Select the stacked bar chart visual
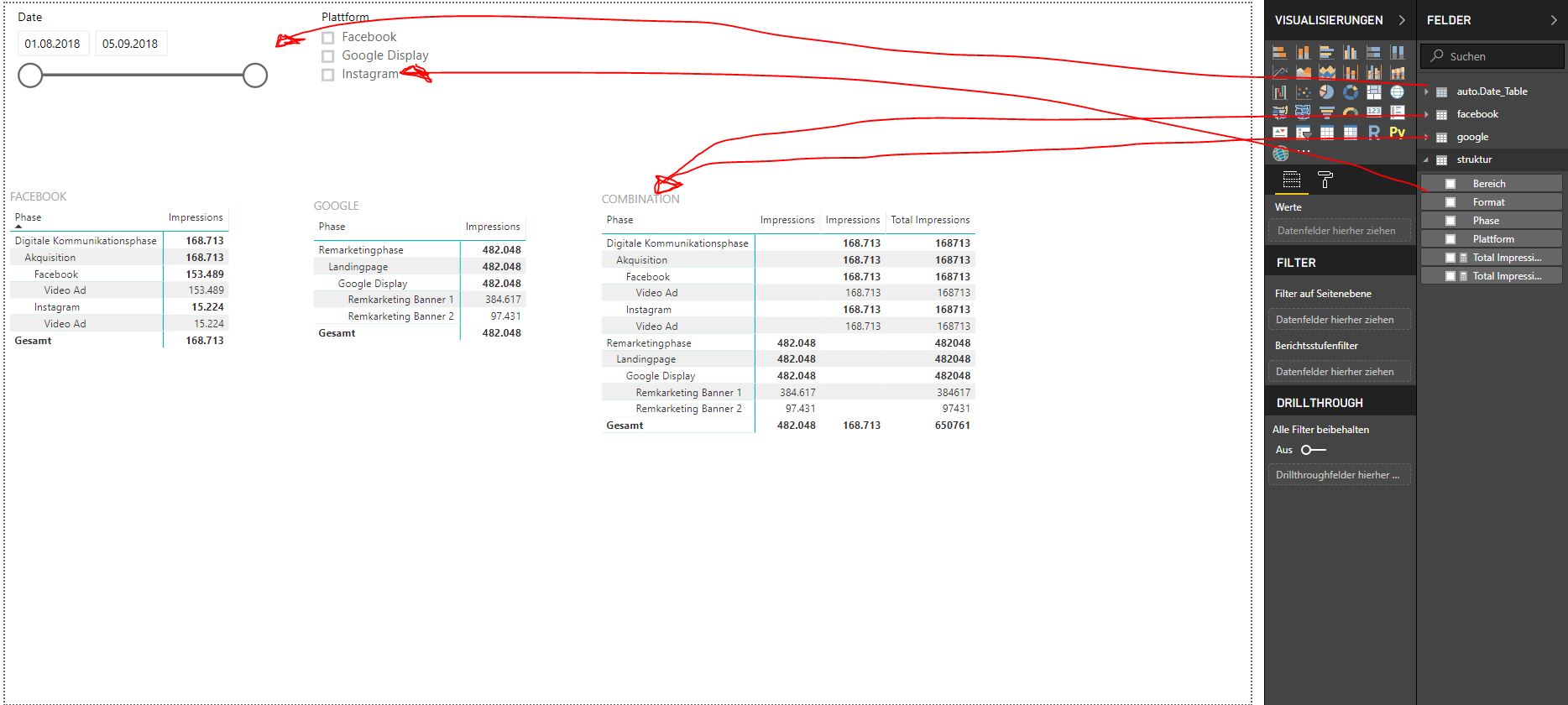Image resolution: width=1568 pixels, height=705 pixels. point(1280,53)
